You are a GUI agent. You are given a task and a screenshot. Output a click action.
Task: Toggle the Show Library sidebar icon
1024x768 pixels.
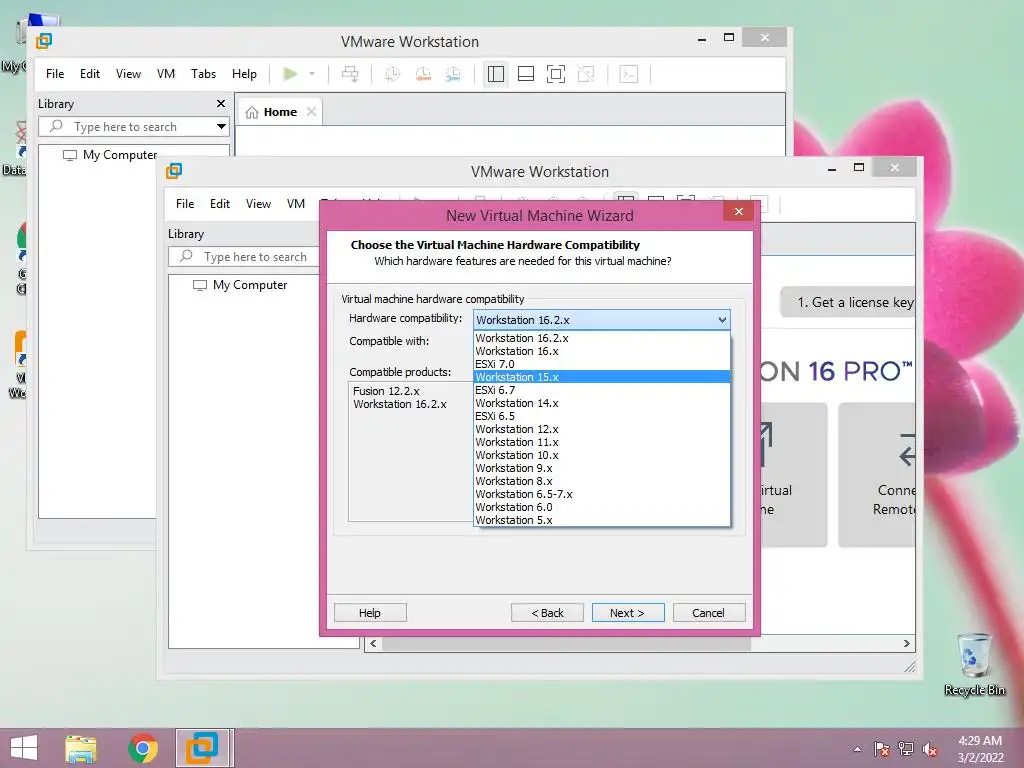click(496, 74)
